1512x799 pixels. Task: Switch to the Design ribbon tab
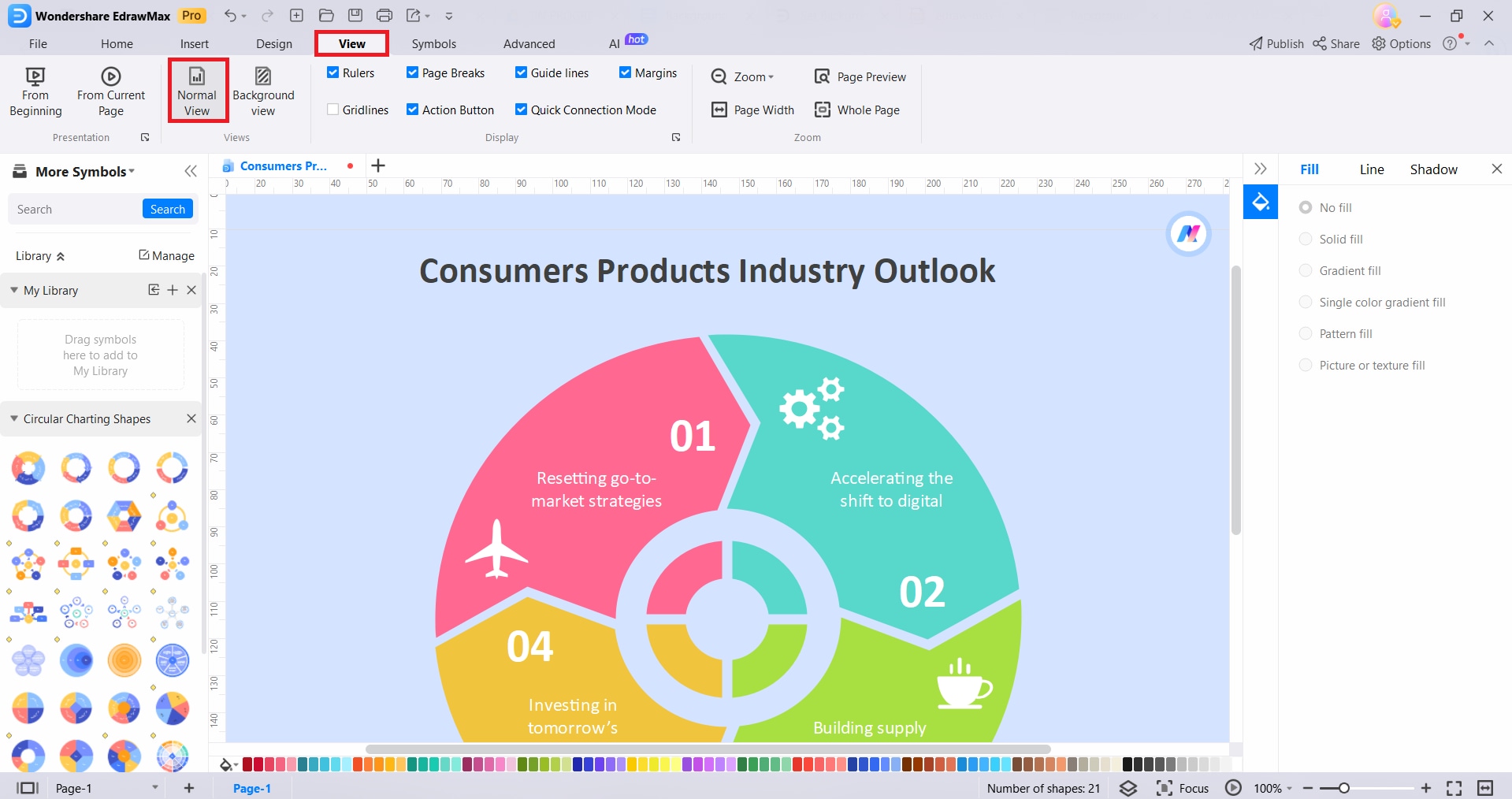point(274,44)
